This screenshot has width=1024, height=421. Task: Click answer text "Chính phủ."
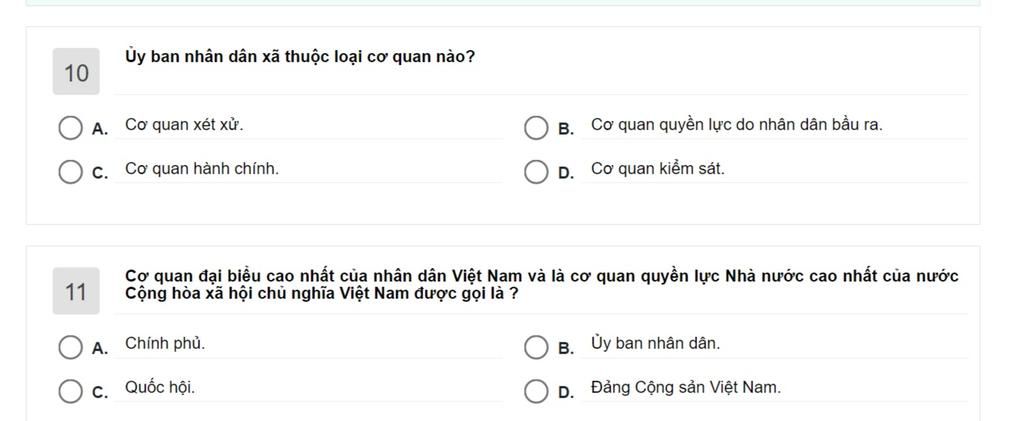tap(165, 343)
